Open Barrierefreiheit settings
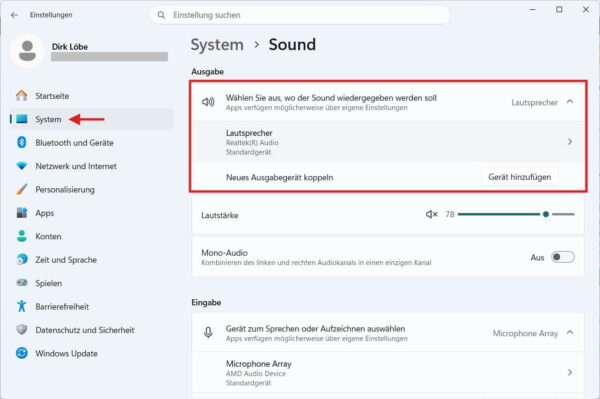Viewport: 600px width, 399px height. (91, 306)
